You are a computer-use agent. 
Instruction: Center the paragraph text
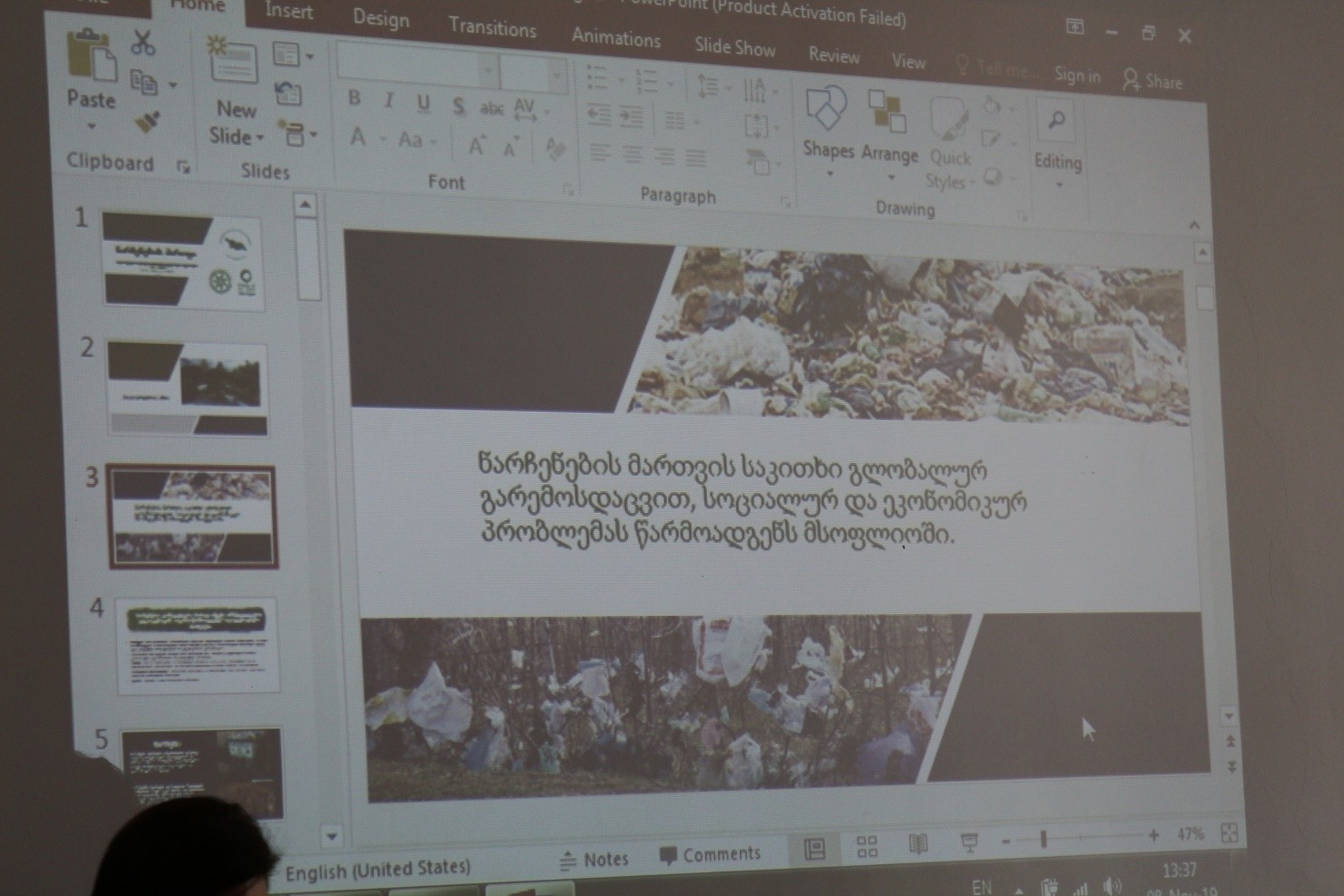click(x=632, y=155)
